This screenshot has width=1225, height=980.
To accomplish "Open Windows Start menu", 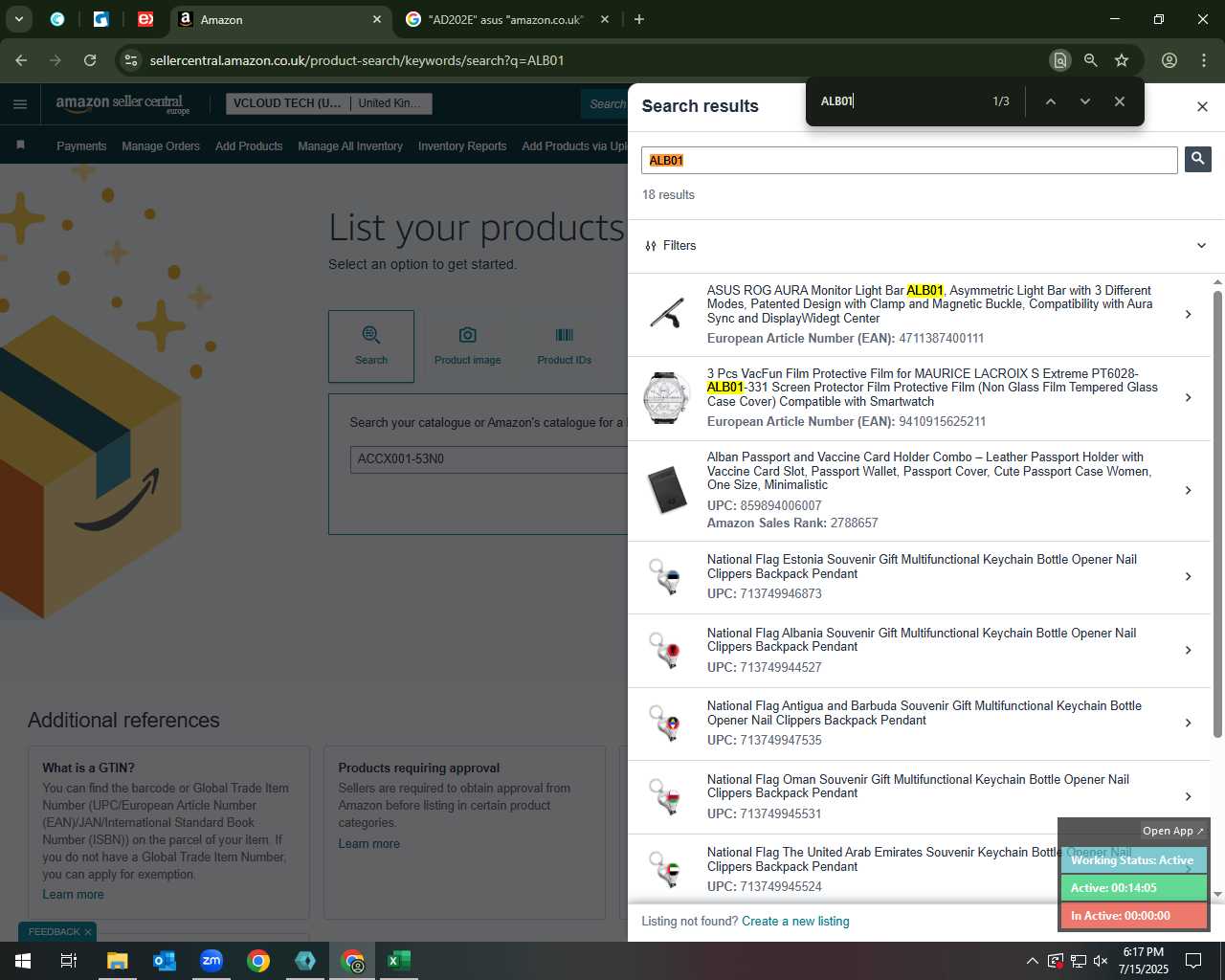I will 23,961.
